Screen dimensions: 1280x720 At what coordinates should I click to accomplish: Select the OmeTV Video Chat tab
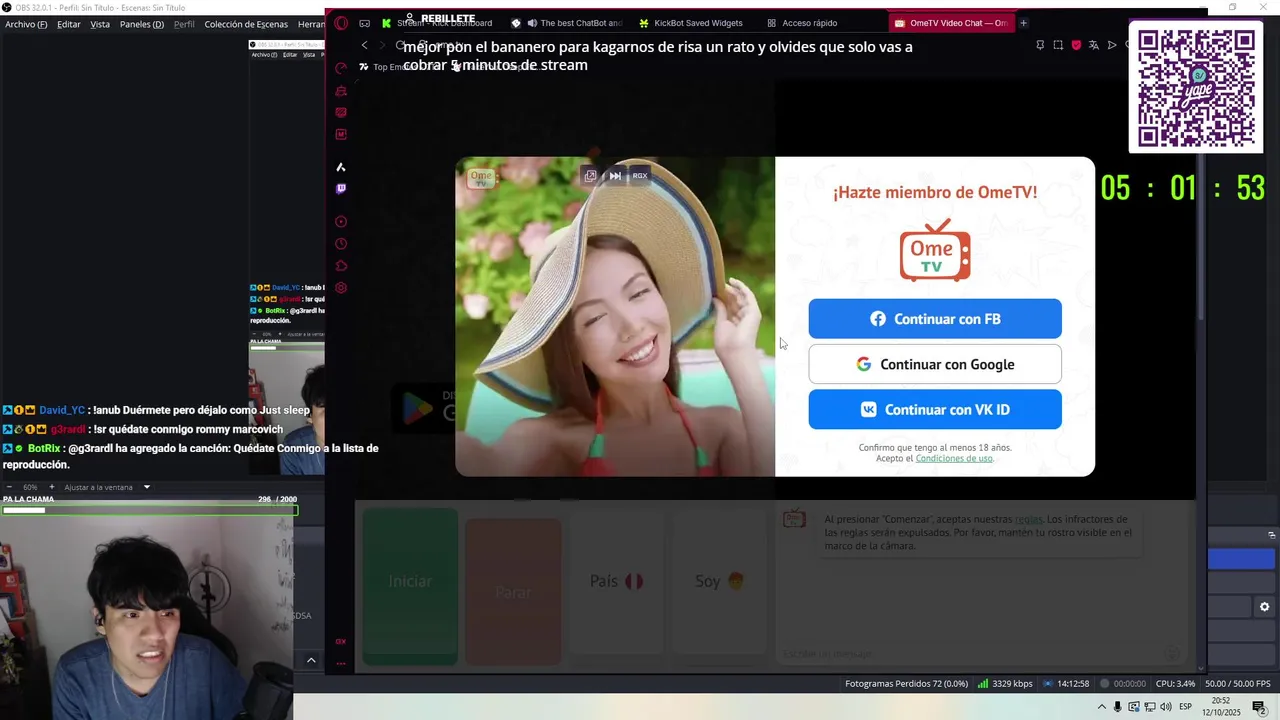951,23
